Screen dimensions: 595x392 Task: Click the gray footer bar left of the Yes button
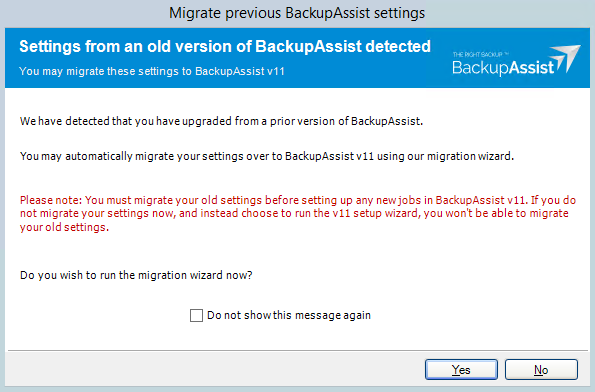click(x=214, y=369)
